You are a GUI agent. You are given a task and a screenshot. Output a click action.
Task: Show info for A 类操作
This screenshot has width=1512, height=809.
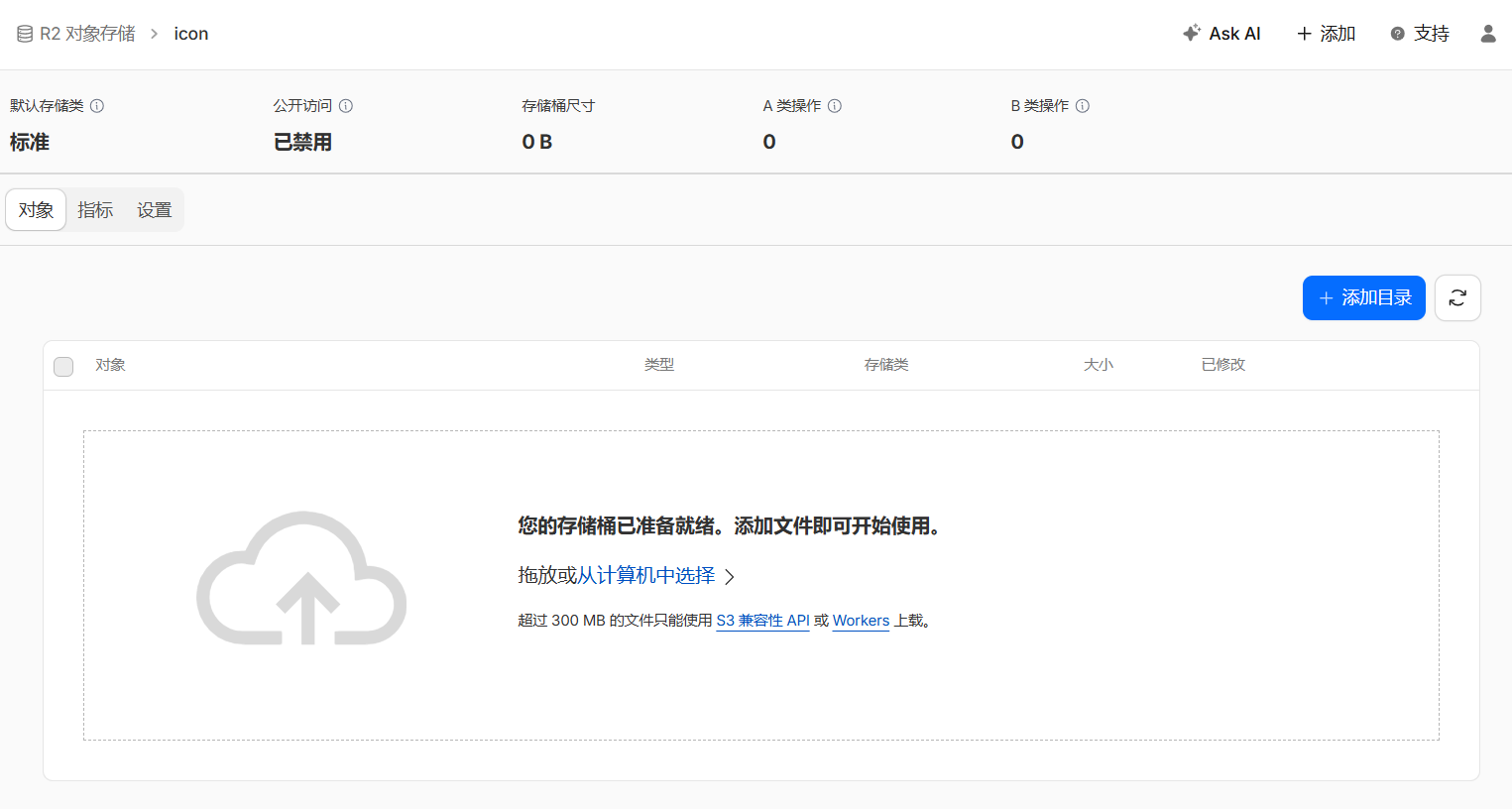[x=835, y=106]
